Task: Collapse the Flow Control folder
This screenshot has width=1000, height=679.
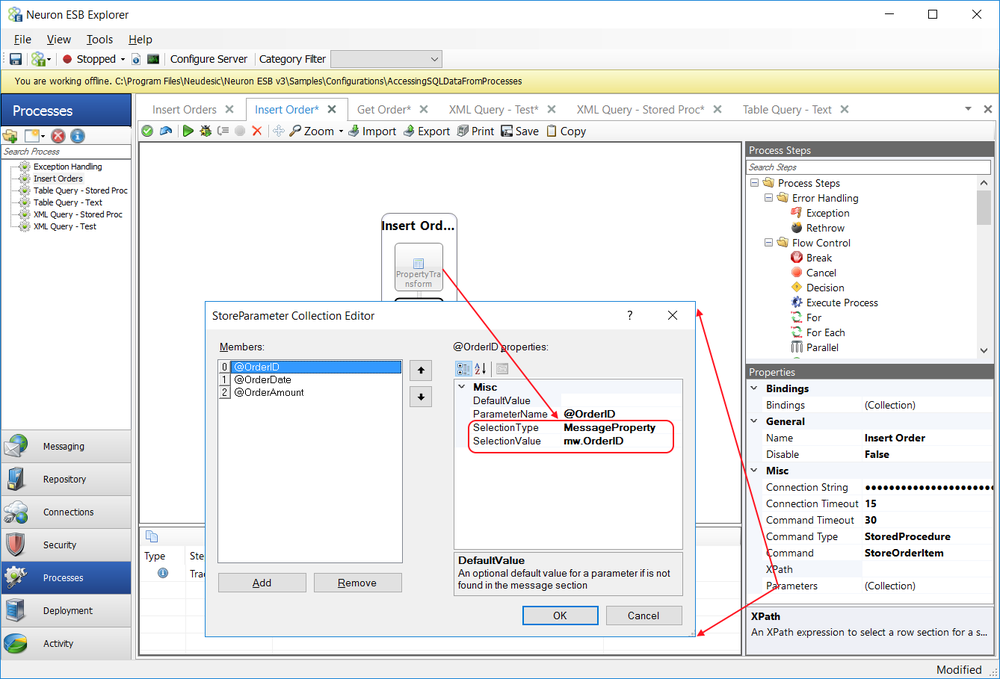Action: (768, 243)
